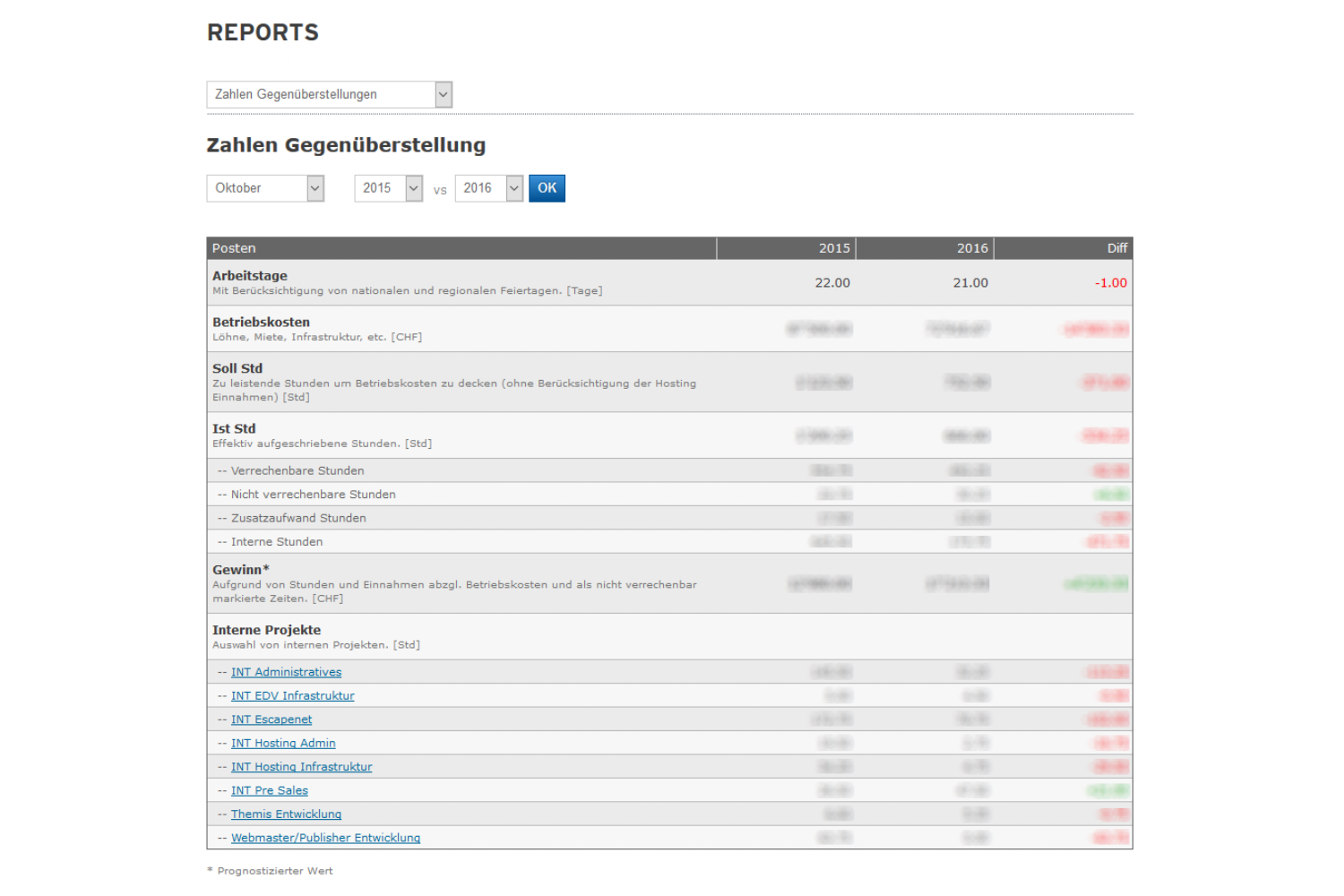
Task: Expand the Oktober month dropdown
Action: [264, 188]
